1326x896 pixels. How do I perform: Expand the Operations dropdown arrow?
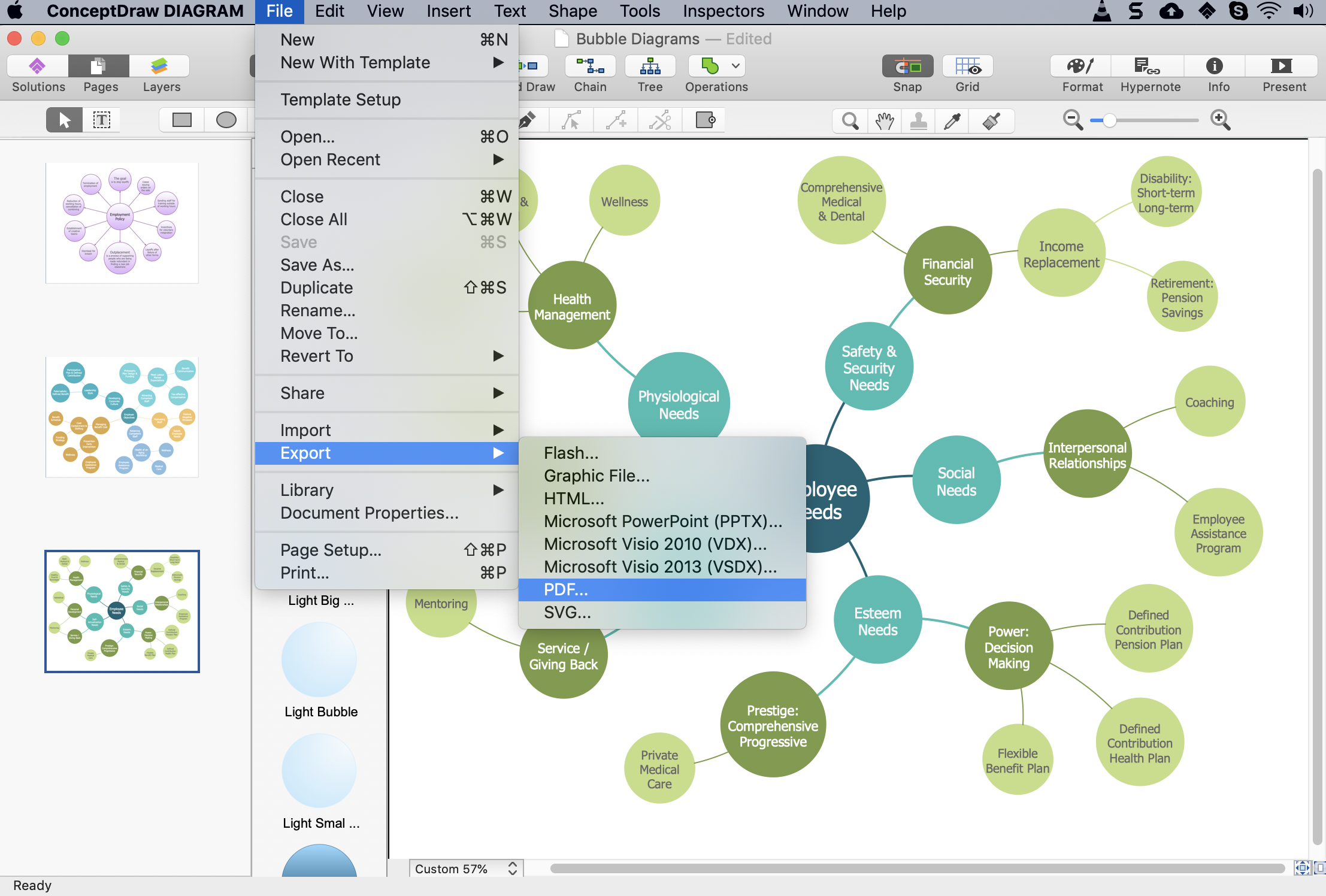click(x=735, y=66)
